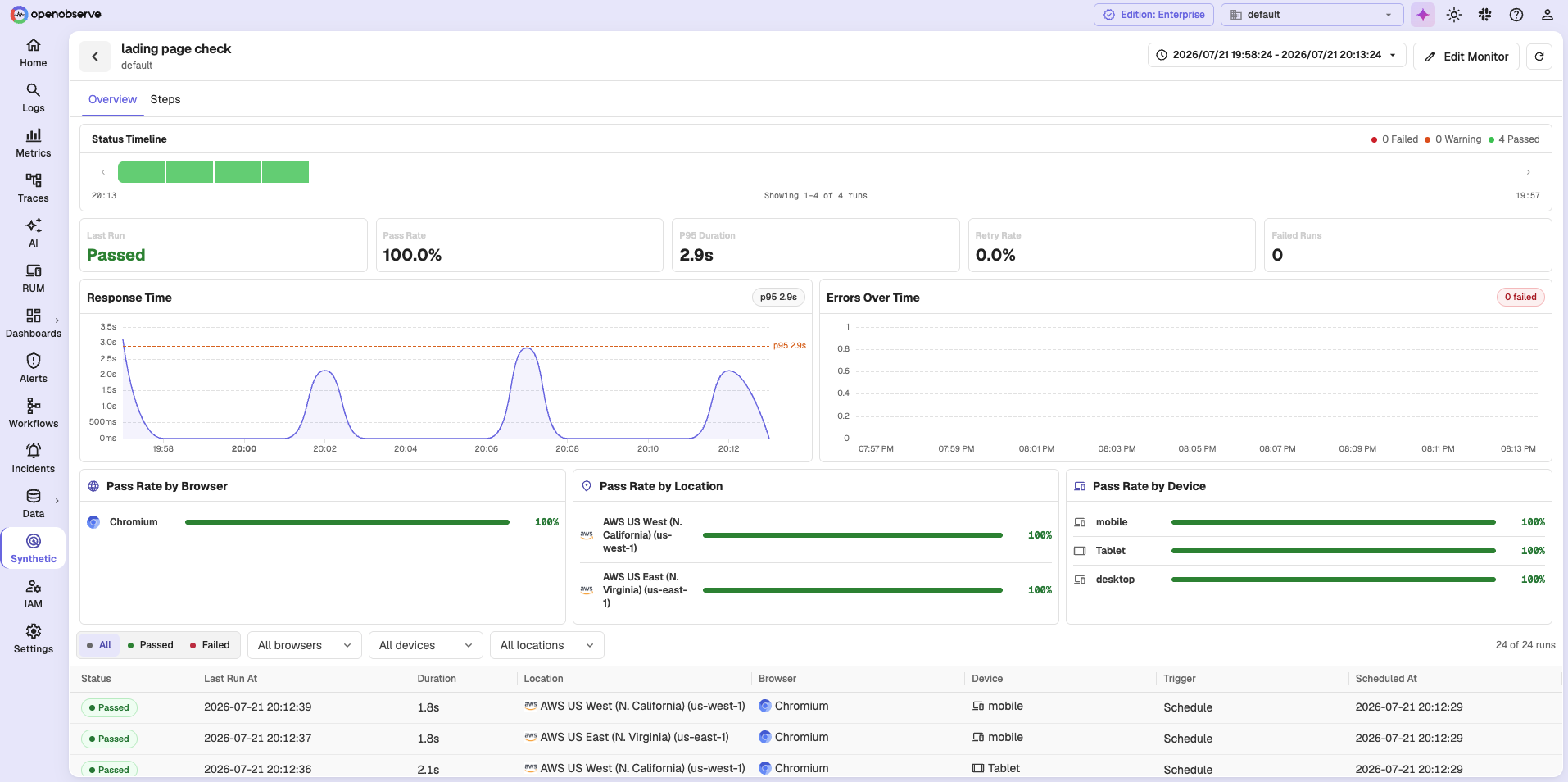Viewport: 1568px width, 782px height.
Task: Click Tablet pass rate row label
Action: 1111,551
